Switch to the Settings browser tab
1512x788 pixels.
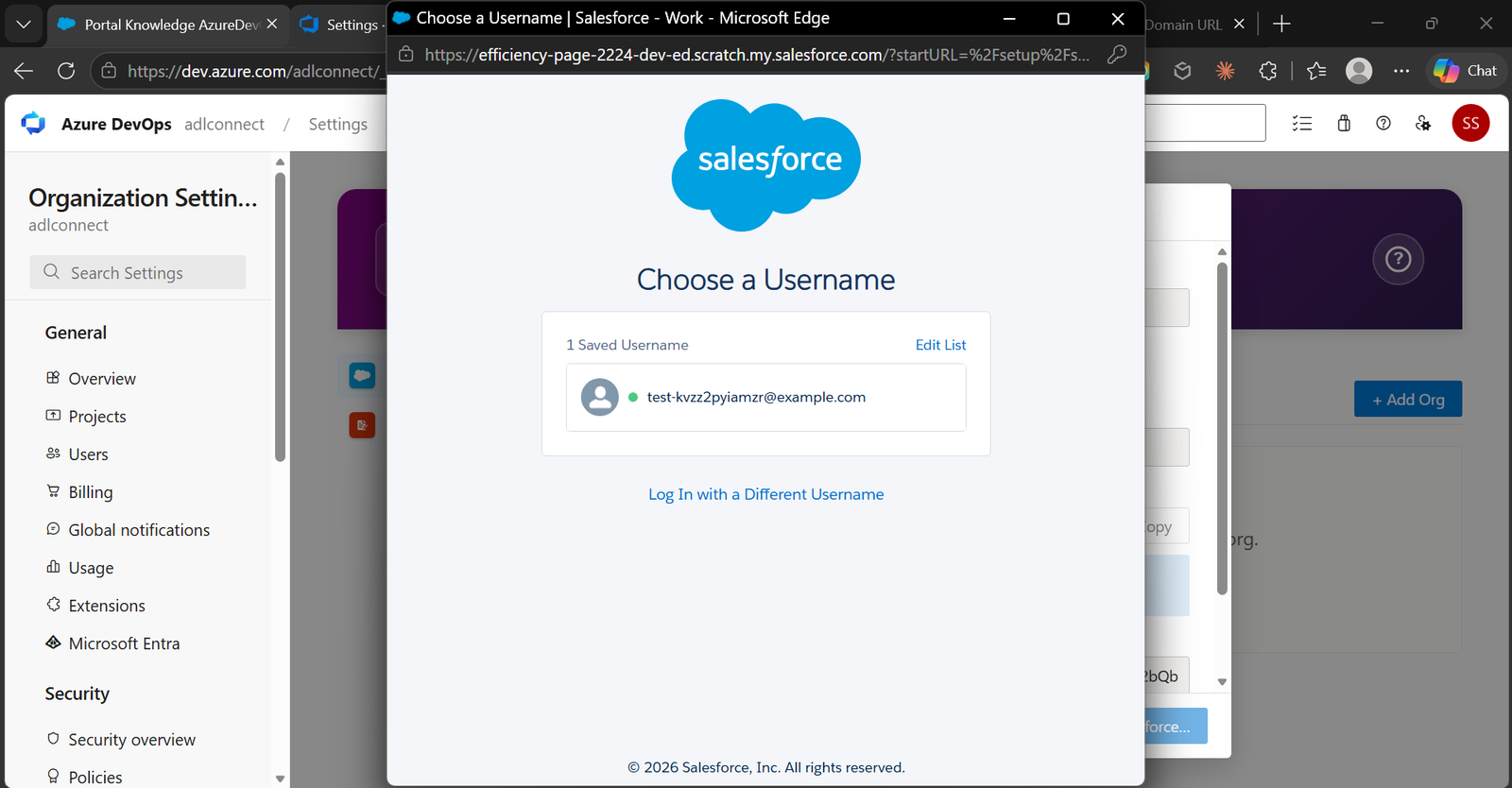340,25
